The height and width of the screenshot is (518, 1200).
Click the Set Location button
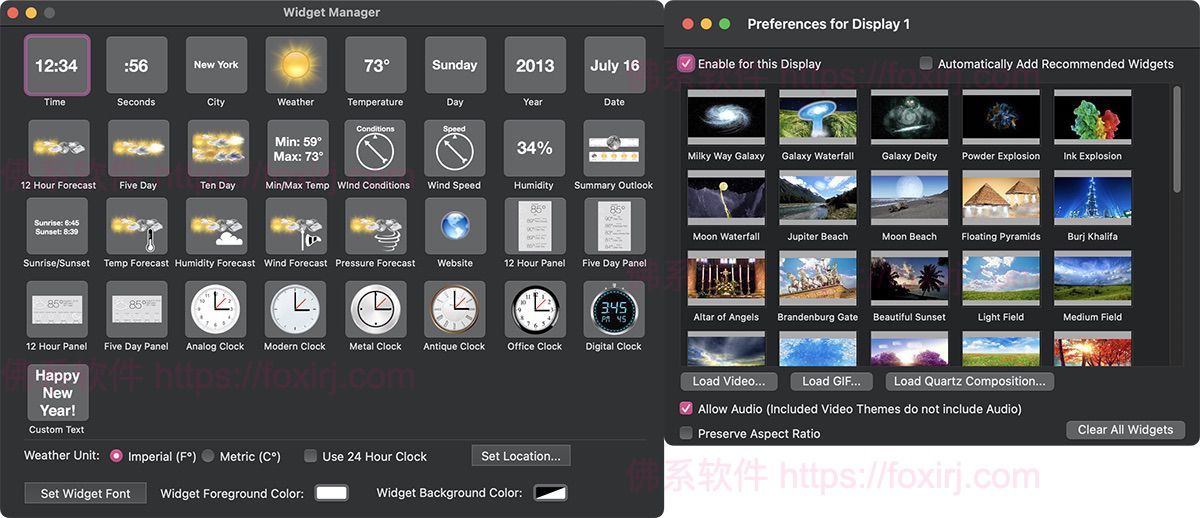pyautogui.click(x=521, y=456)
